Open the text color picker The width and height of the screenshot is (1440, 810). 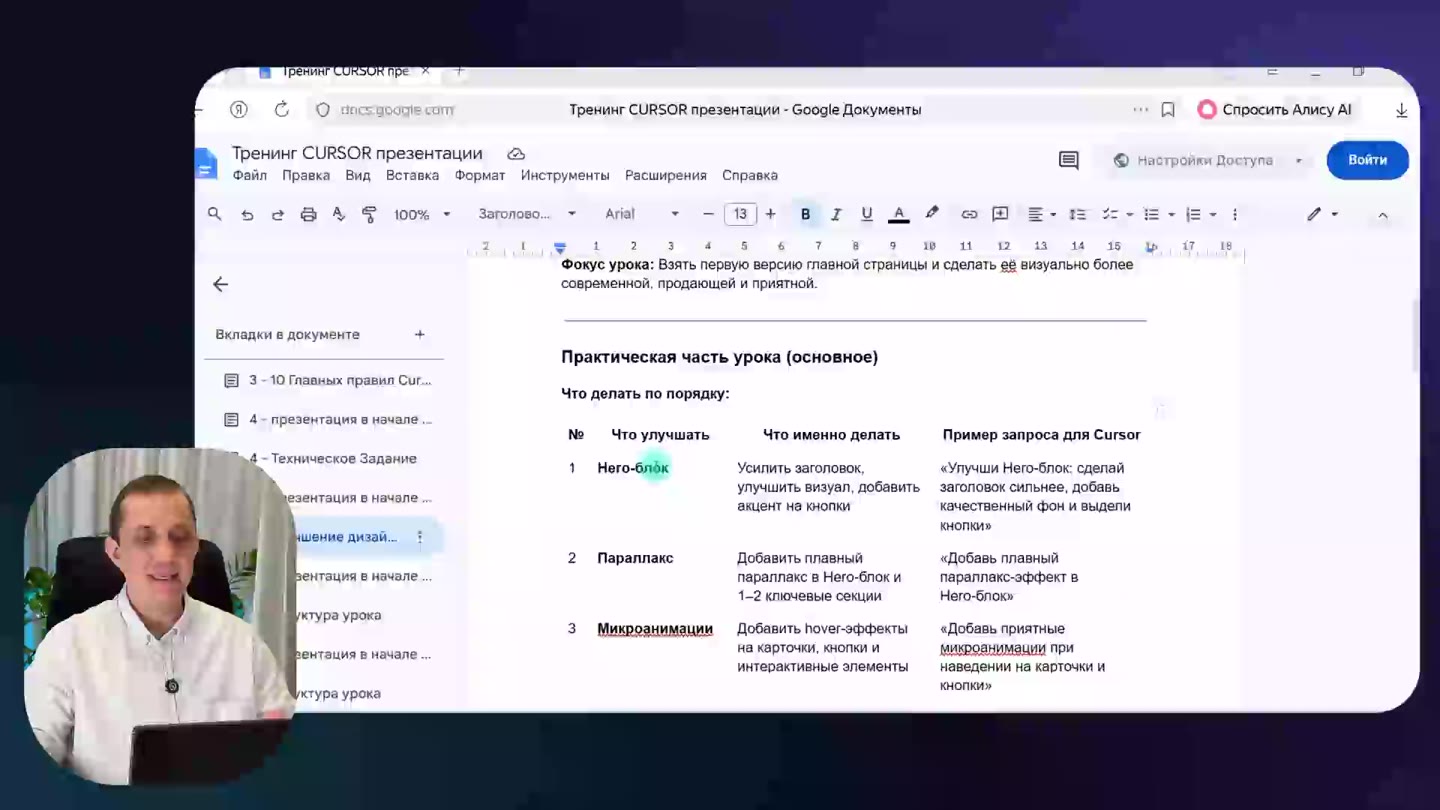899,214
